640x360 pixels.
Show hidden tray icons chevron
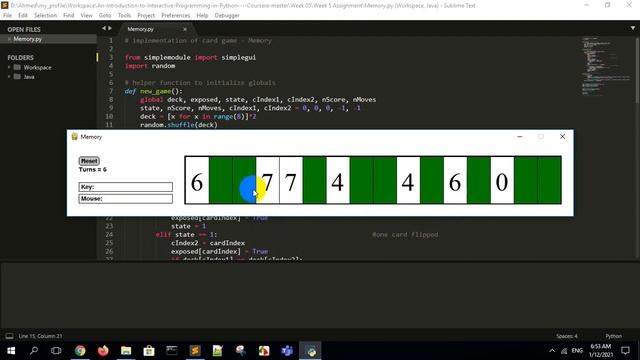[552, 351]
